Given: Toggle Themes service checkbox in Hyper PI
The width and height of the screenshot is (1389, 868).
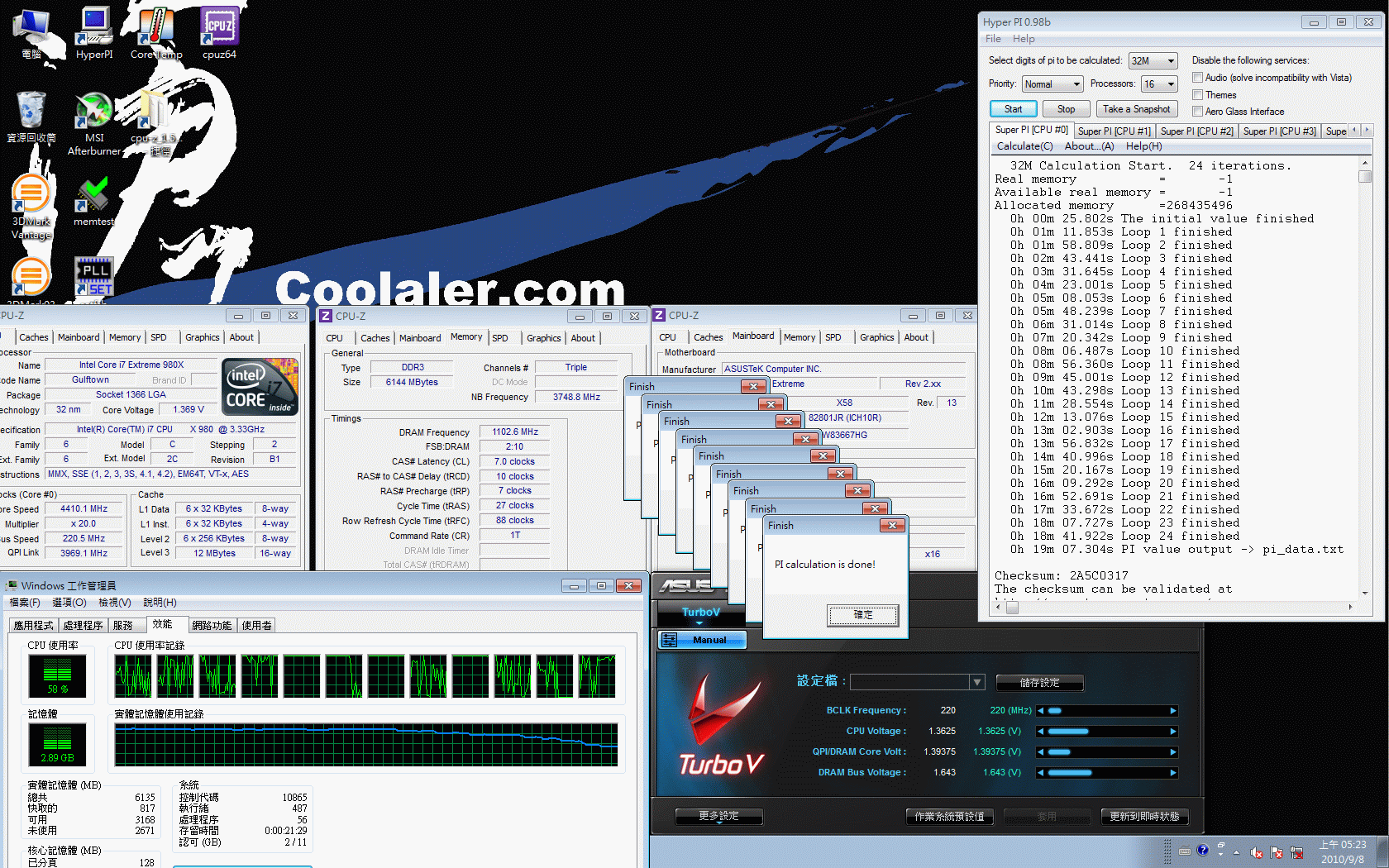Looking at the screenshot, I should click(1197, 95).
